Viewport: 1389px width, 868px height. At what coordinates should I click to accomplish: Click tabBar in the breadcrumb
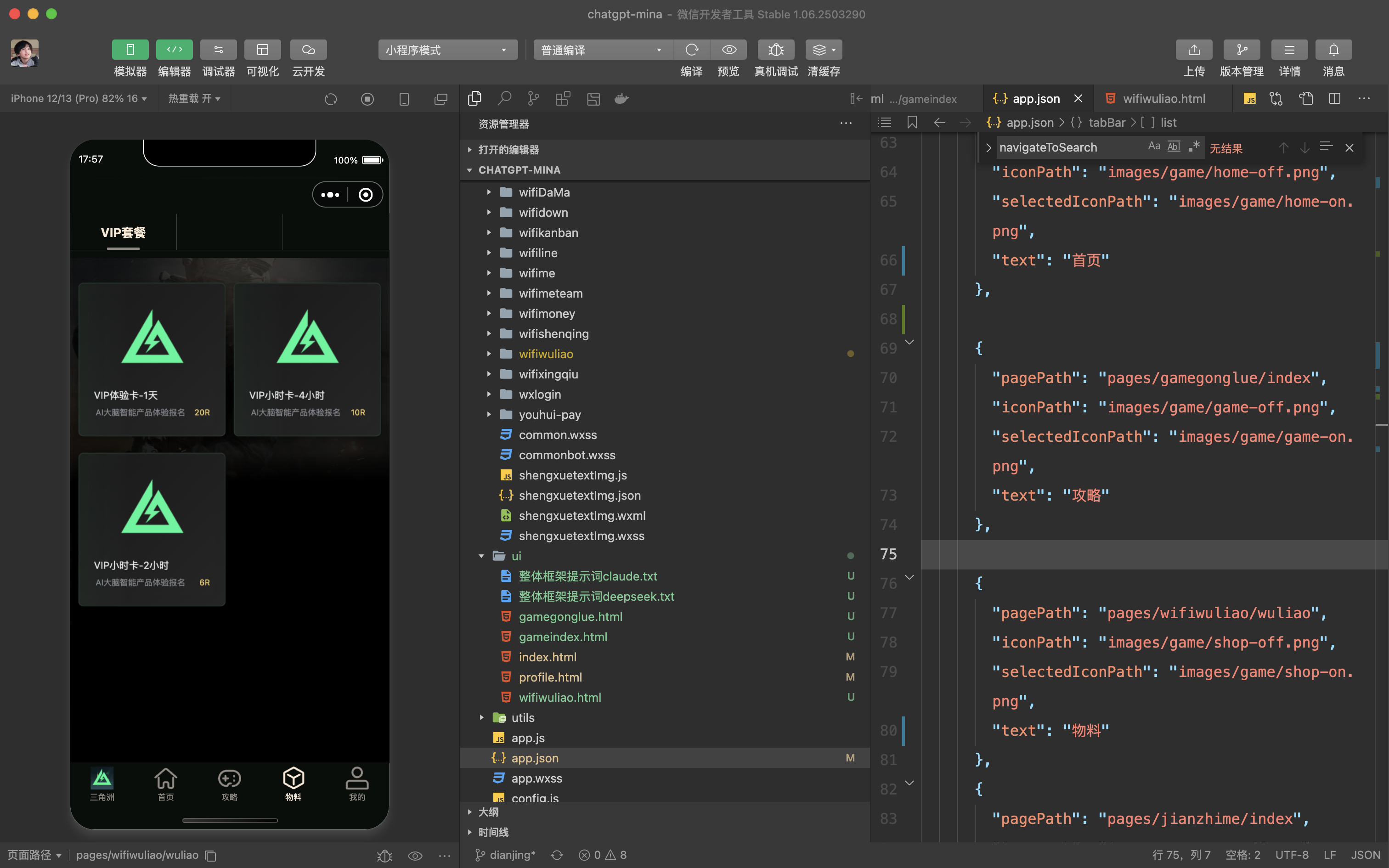click(x=1106, y=122)
